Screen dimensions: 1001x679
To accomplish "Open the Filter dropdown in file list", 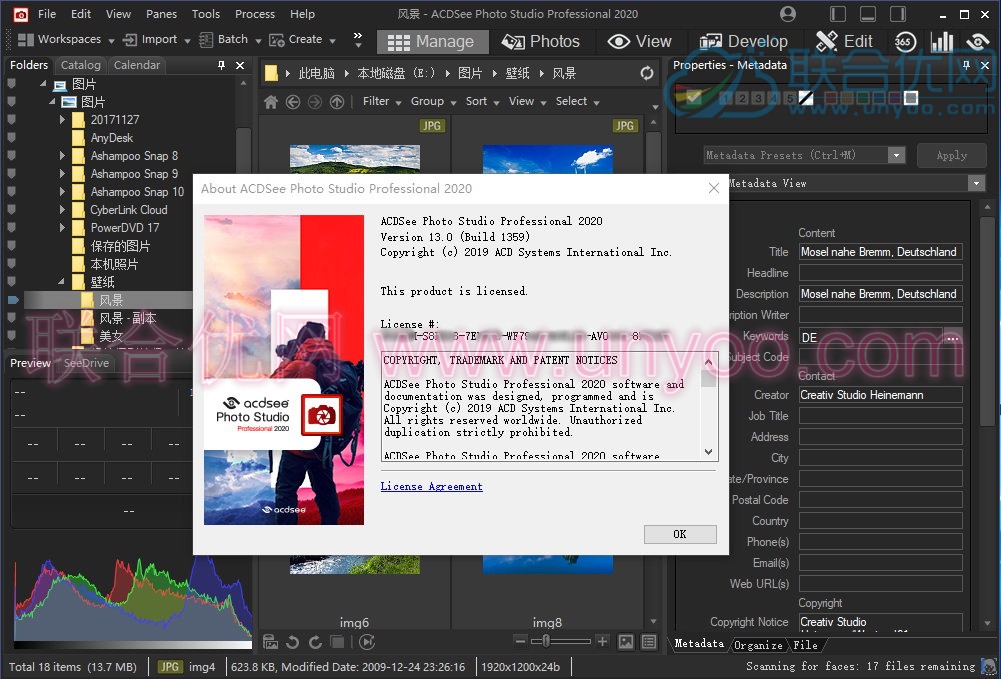I will [382, 101].
